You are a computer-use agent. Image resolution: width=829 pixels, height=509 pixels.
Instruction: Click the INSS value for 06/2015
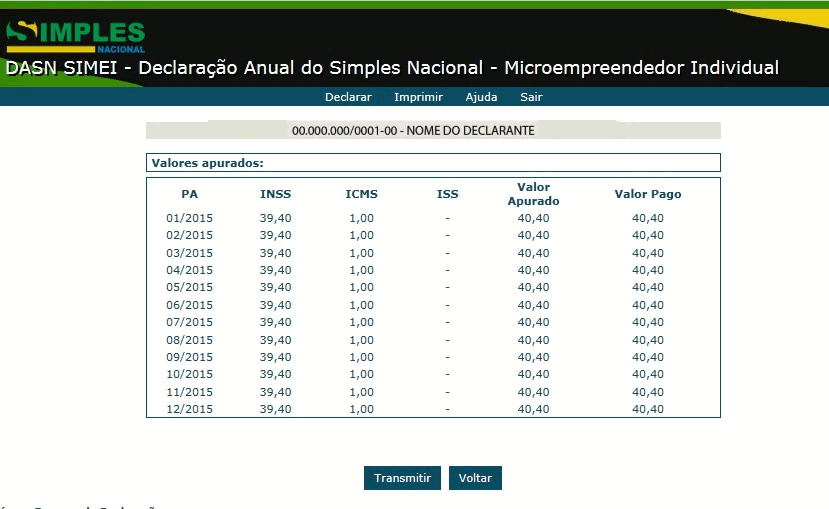(275, 305)
